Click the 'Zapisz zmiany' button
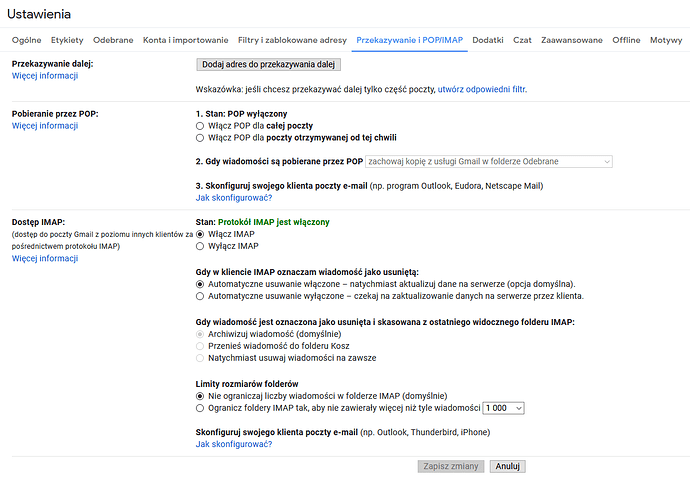The width and height of the screenshot is (690, 484). pos(451,466)
